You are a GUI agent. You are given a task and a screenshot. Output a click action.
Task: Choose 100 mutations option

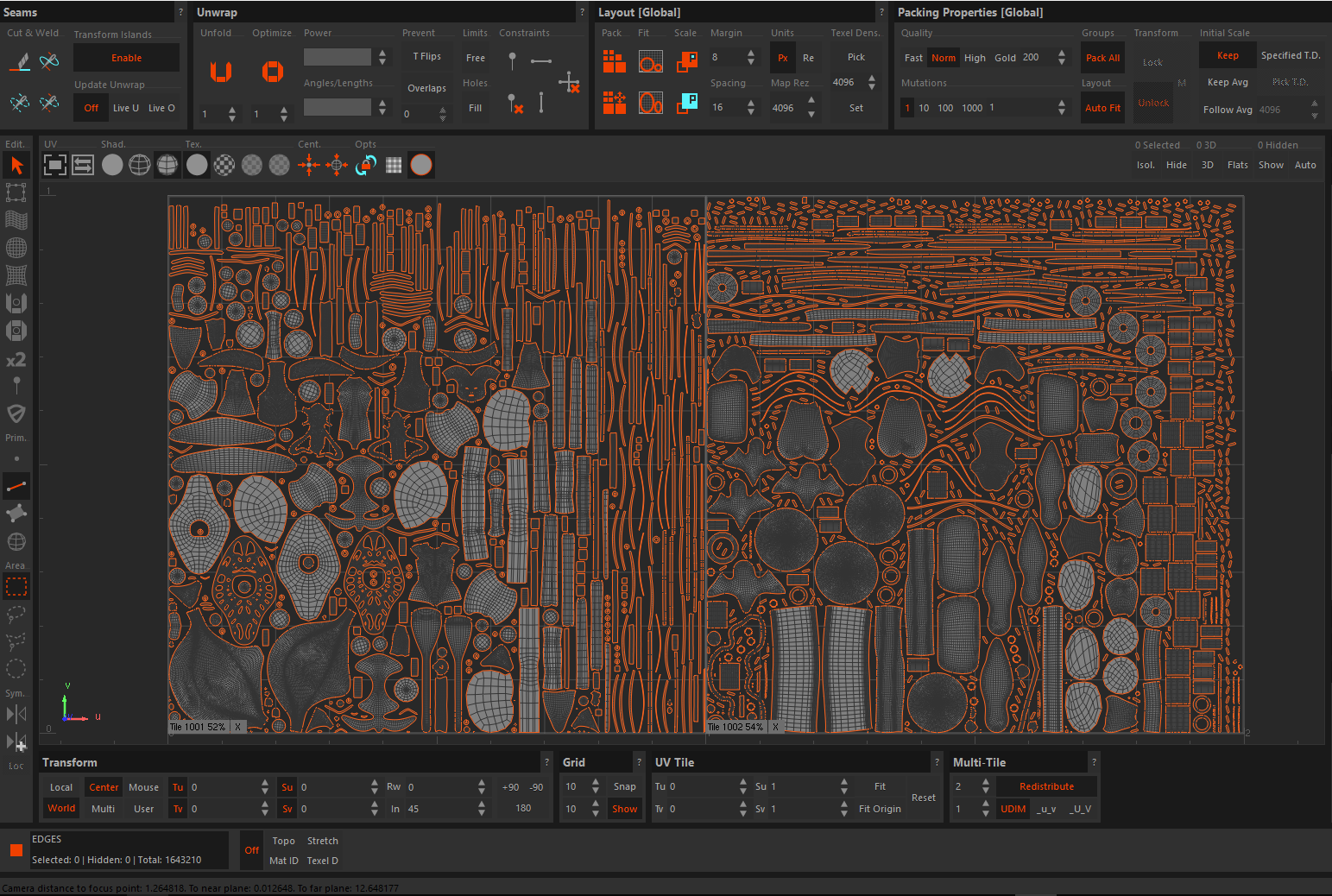pyautogui.click(x=945, y=108)
